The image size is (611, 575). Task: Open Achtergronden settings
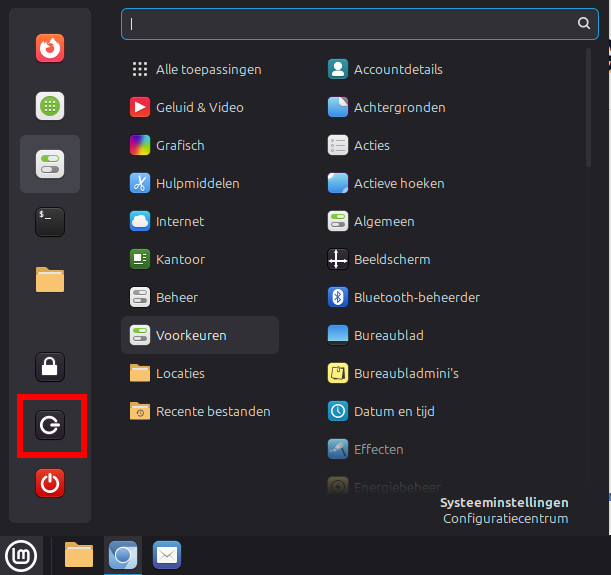(399, 108)
